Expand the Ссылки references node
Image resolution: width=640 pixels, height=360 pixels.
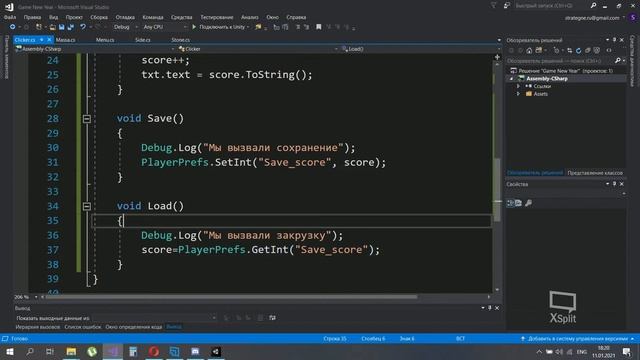click(518, 86)
